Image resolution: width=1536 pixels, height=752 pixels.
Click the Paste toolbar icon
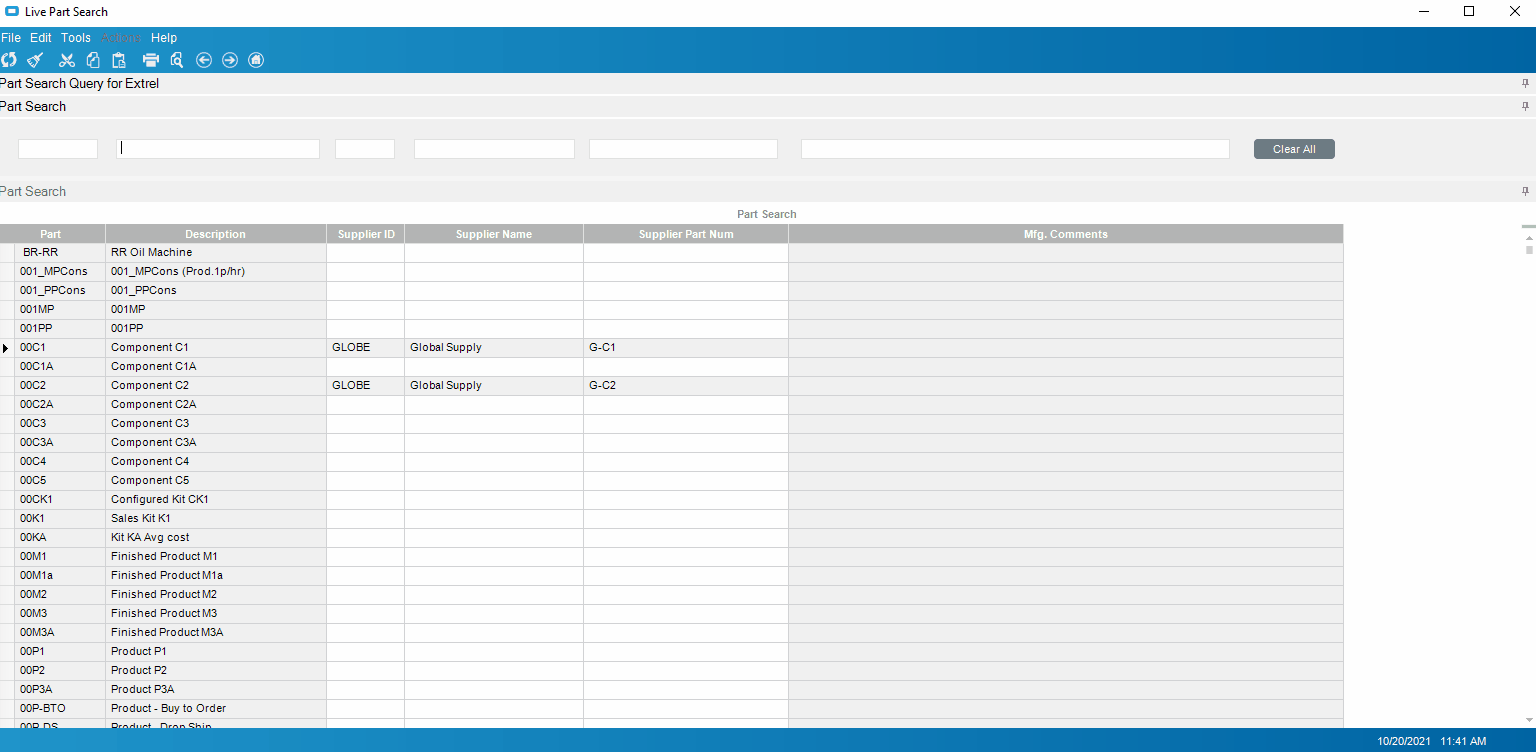pos(119,60)
